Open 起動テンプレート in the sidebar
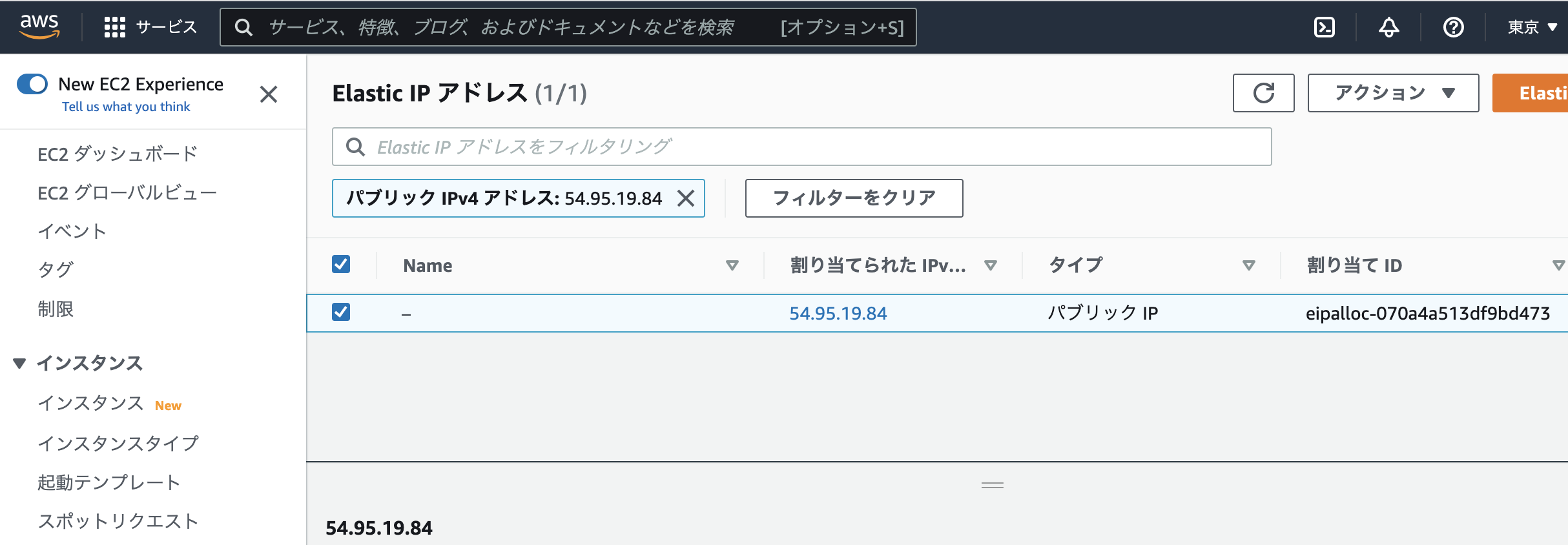This screenshot has height=545, width=1568. [x=108, y=482]
